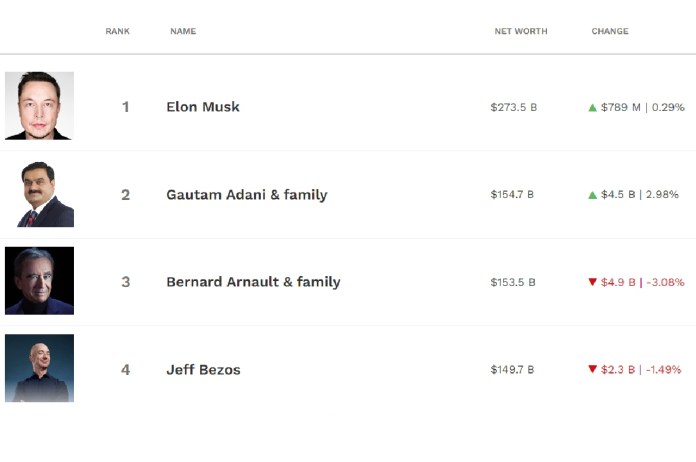Image resolution: width=696 pixels, height=462 pixels.
Task: Open the photo thumbnail in the rank 4 row
Action: [39, 368]
